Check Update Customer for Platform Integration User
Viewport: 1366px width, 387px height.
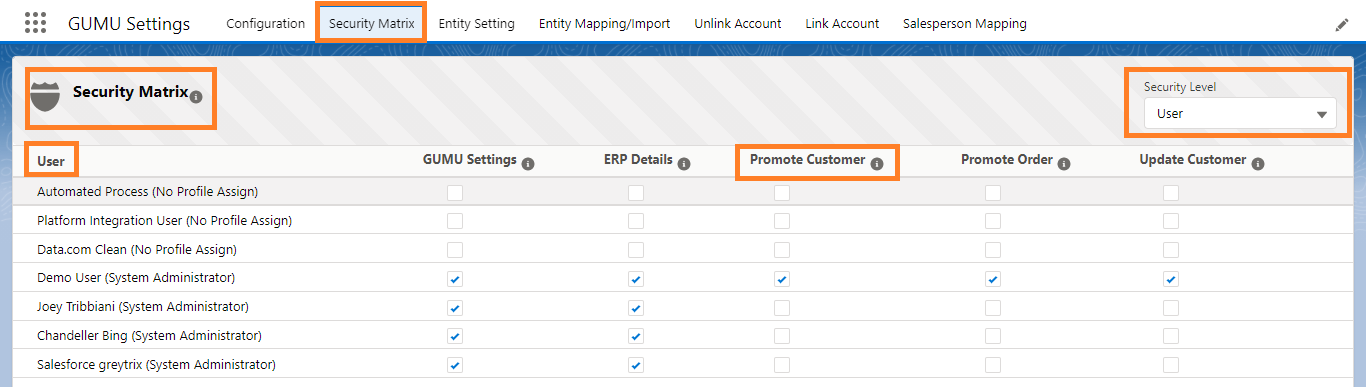tap(1171, 221)
